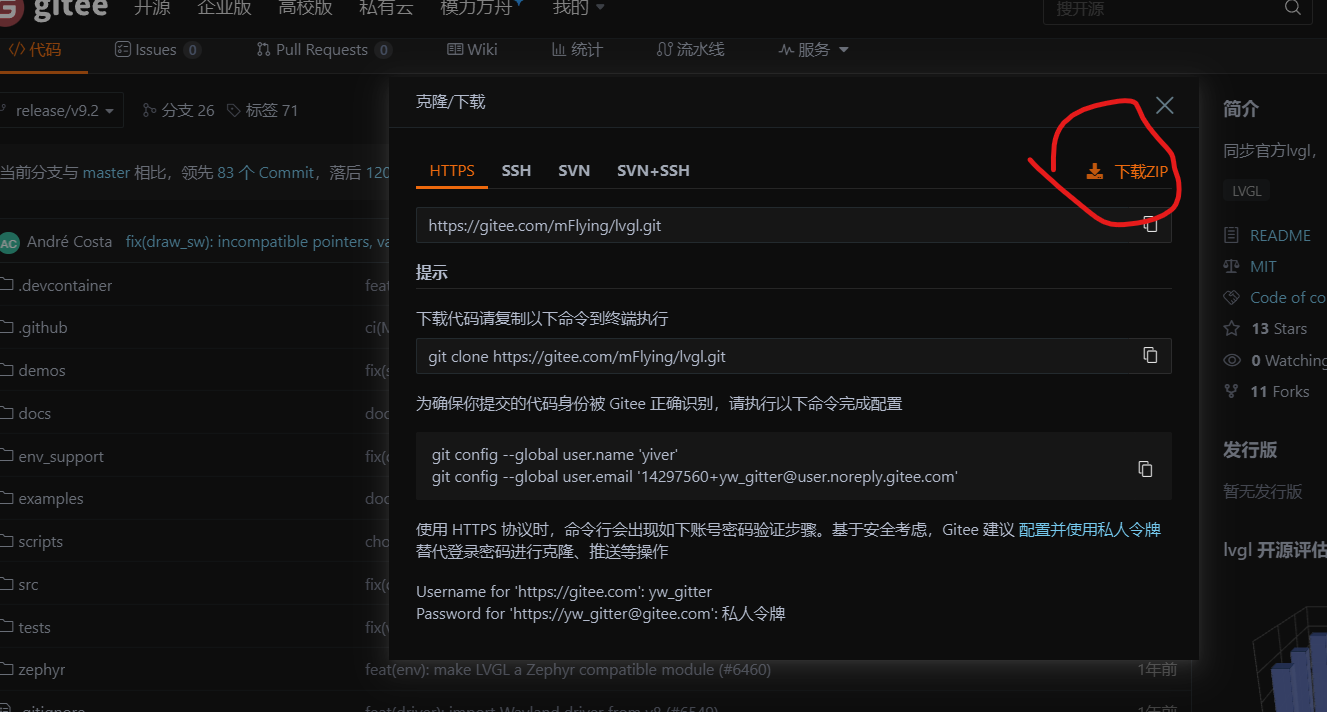Switch to the 流水线 tab
The height and width of the screenshot is (712, 1327).
click(x=690, y=50)
